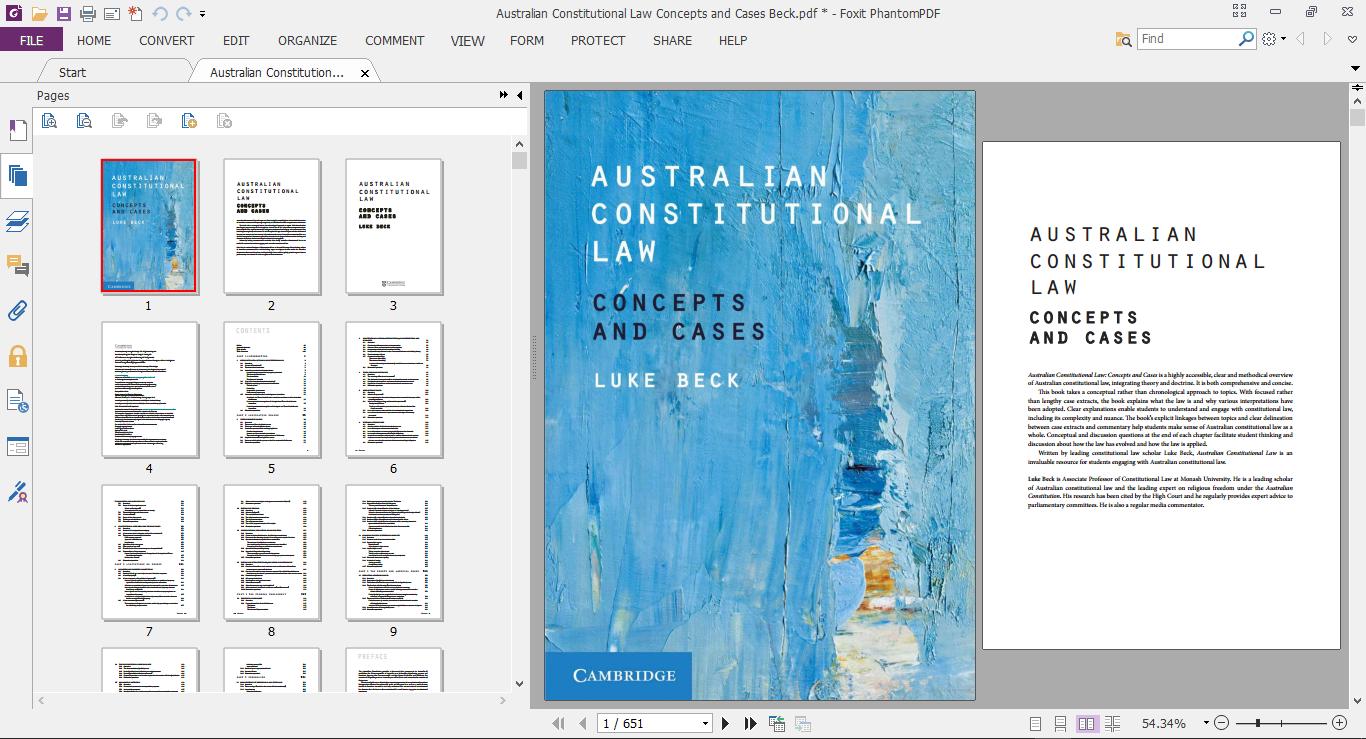Switch to single page view
Image resolution: width=1366 pixels, height=739 pixels.
1035,723
